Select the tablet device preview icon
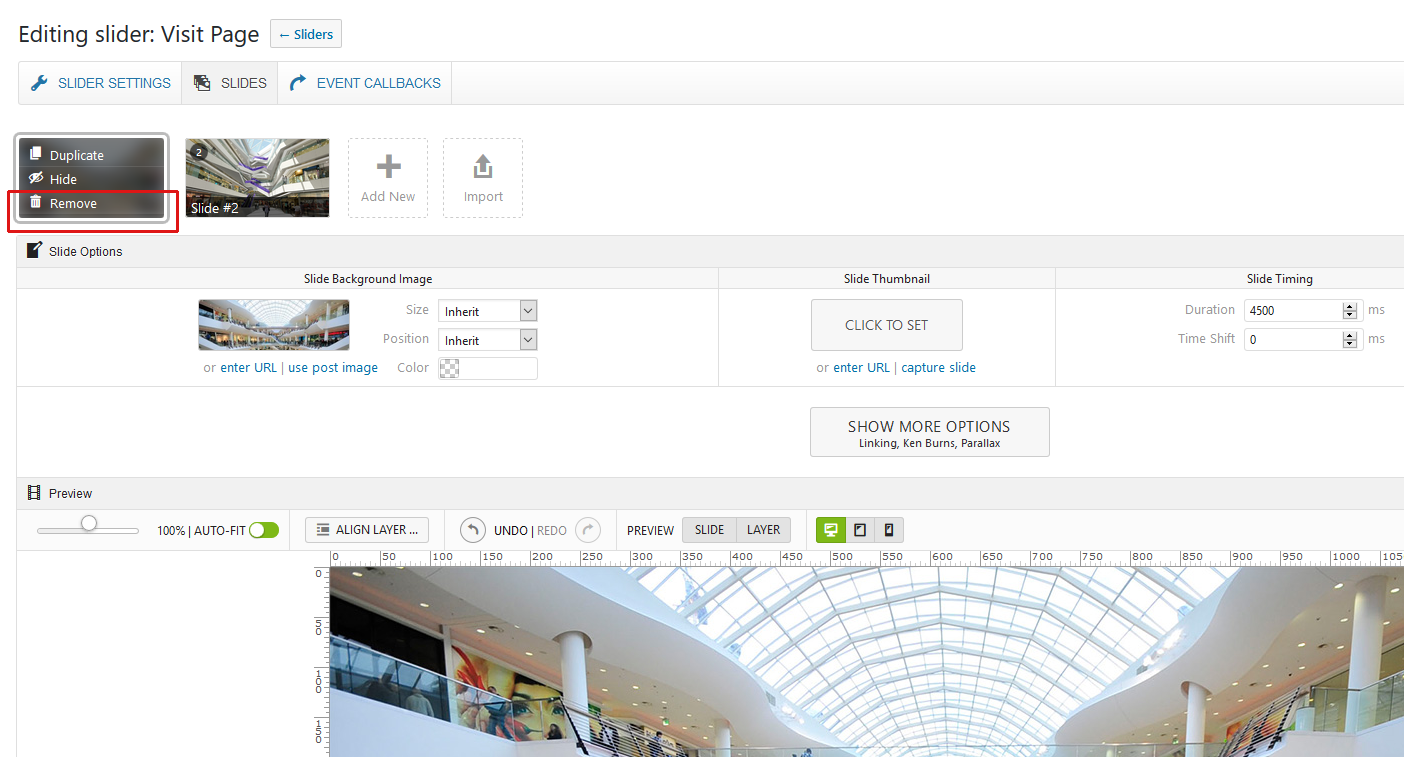1404x757 pixels. pos(859,530)
